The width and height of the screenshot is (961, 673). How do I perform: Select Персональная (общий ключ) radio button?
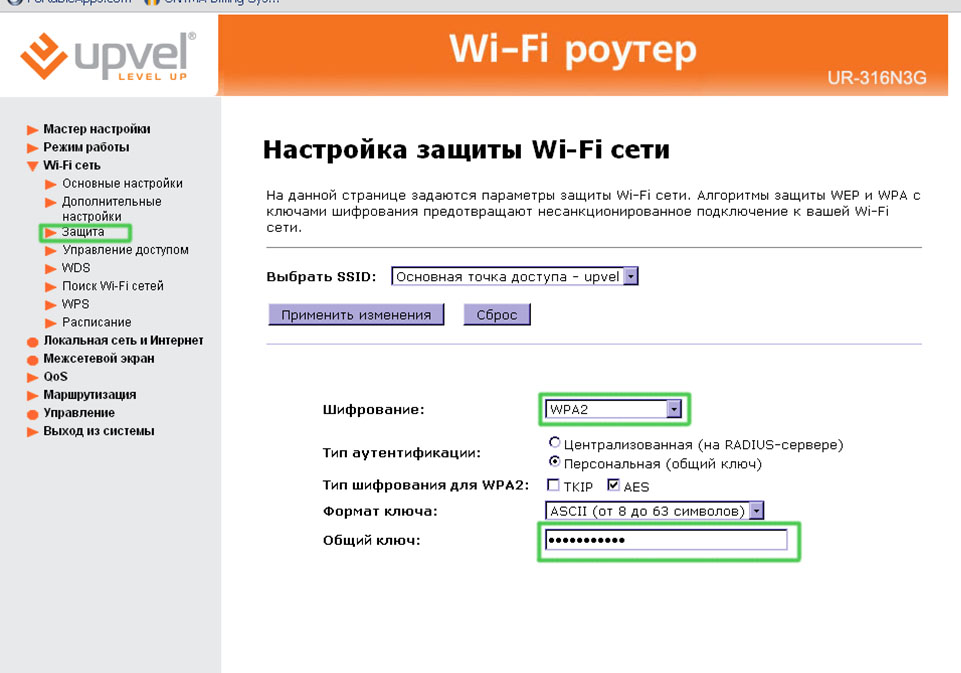click(x=554, y=463)
